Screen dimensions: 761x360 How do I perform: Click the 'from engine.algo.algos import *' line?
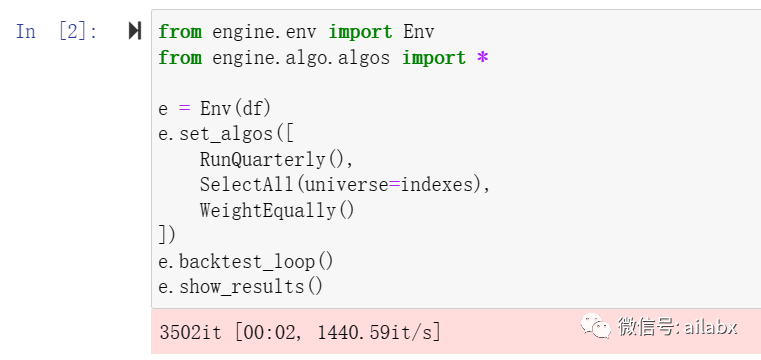pyautogui.click(x=323, y=58)
